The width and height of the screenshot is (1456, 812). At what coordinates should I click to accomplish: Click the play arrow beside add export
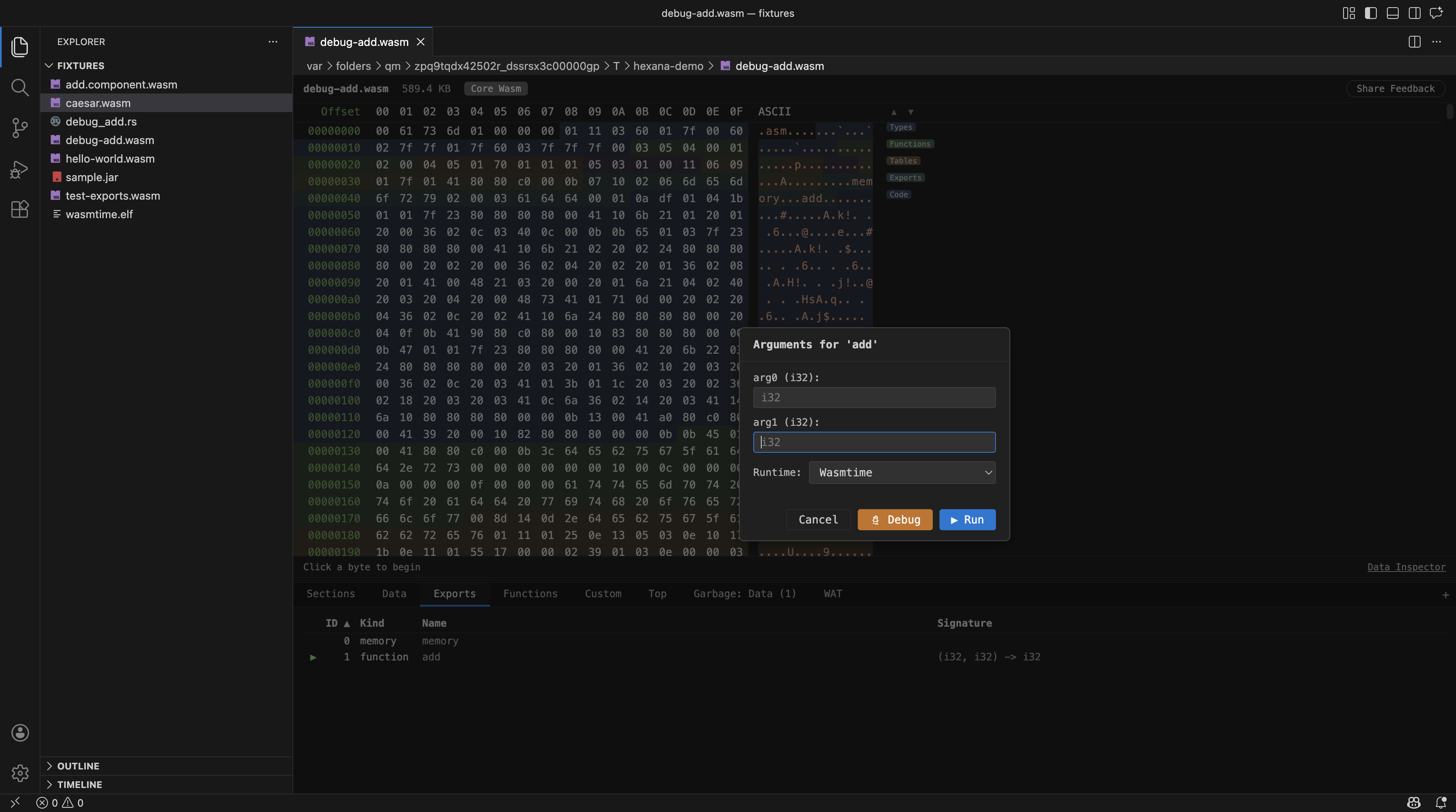click(x=313, y=657)
